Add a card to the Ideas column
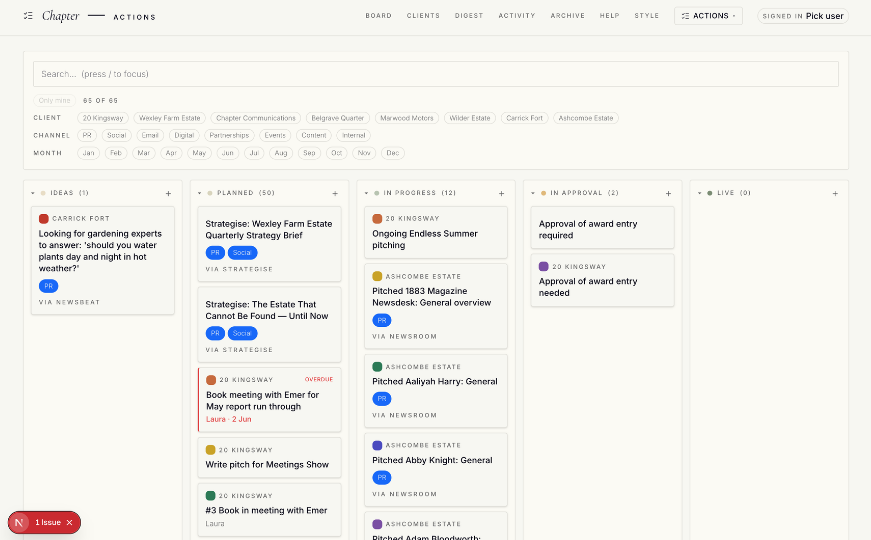 (x=168, y=193)
